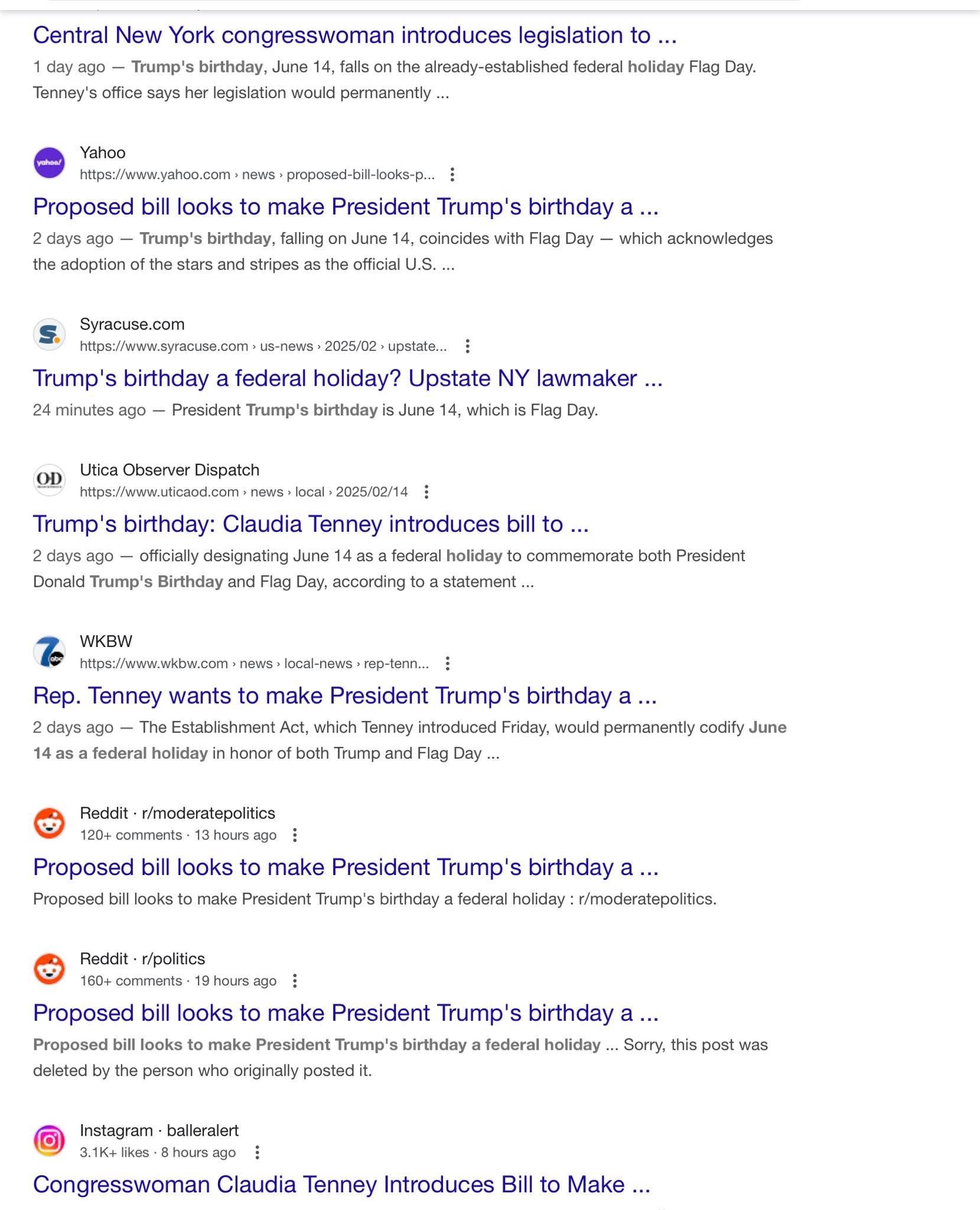The width and height of the screenshot is (980, 1210).
Task: Open the three-dot menu for WKBW result
Action: [x=448, y=663]
